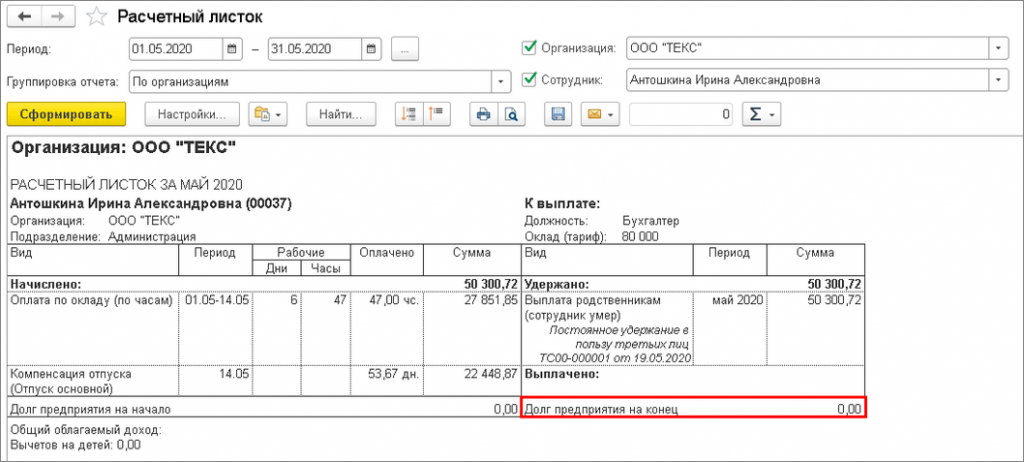
Task: Save report using the floppy disk icon
Action: 558,114
